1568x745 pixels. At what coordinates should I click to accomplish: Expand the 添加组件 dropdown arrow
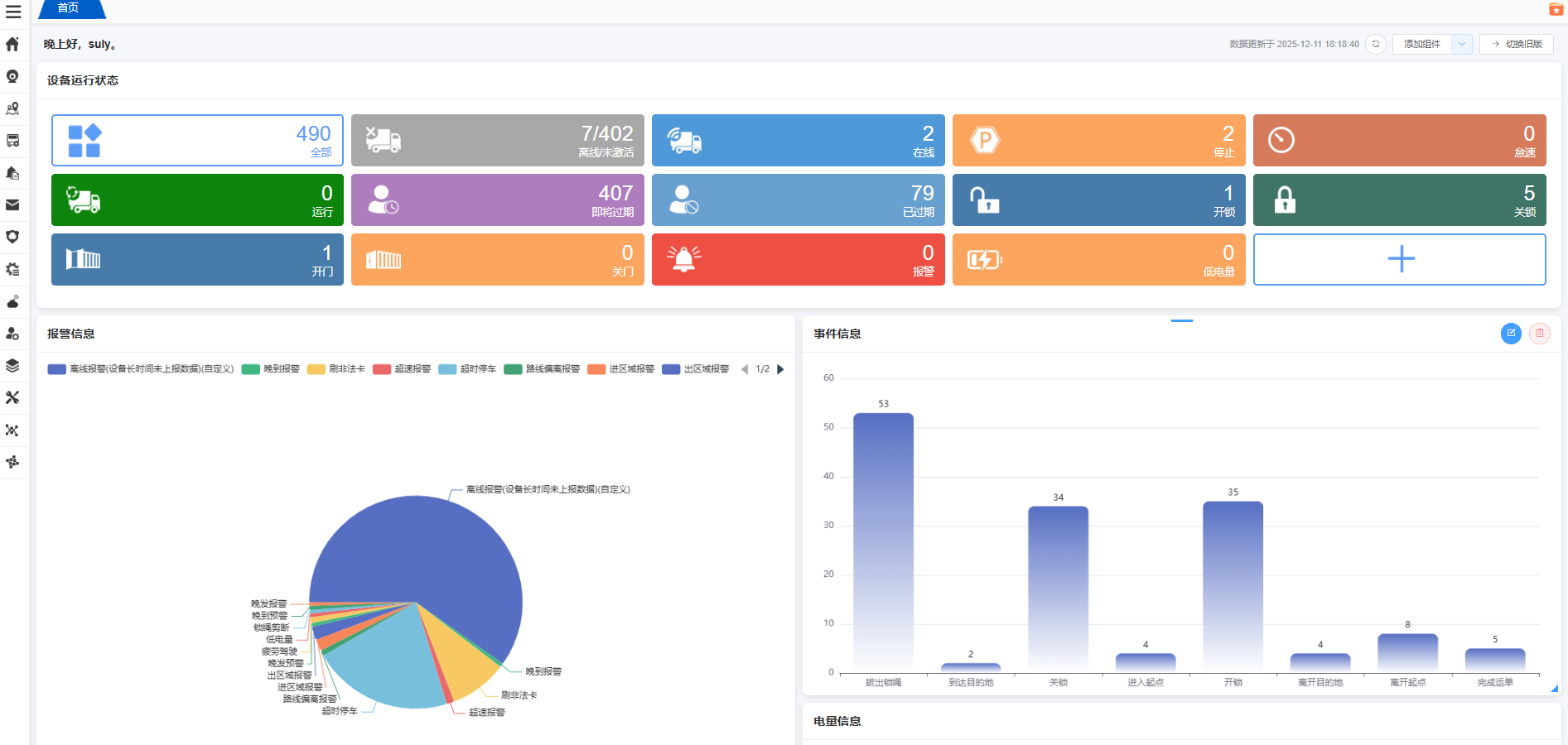(x=1462, y=44)
